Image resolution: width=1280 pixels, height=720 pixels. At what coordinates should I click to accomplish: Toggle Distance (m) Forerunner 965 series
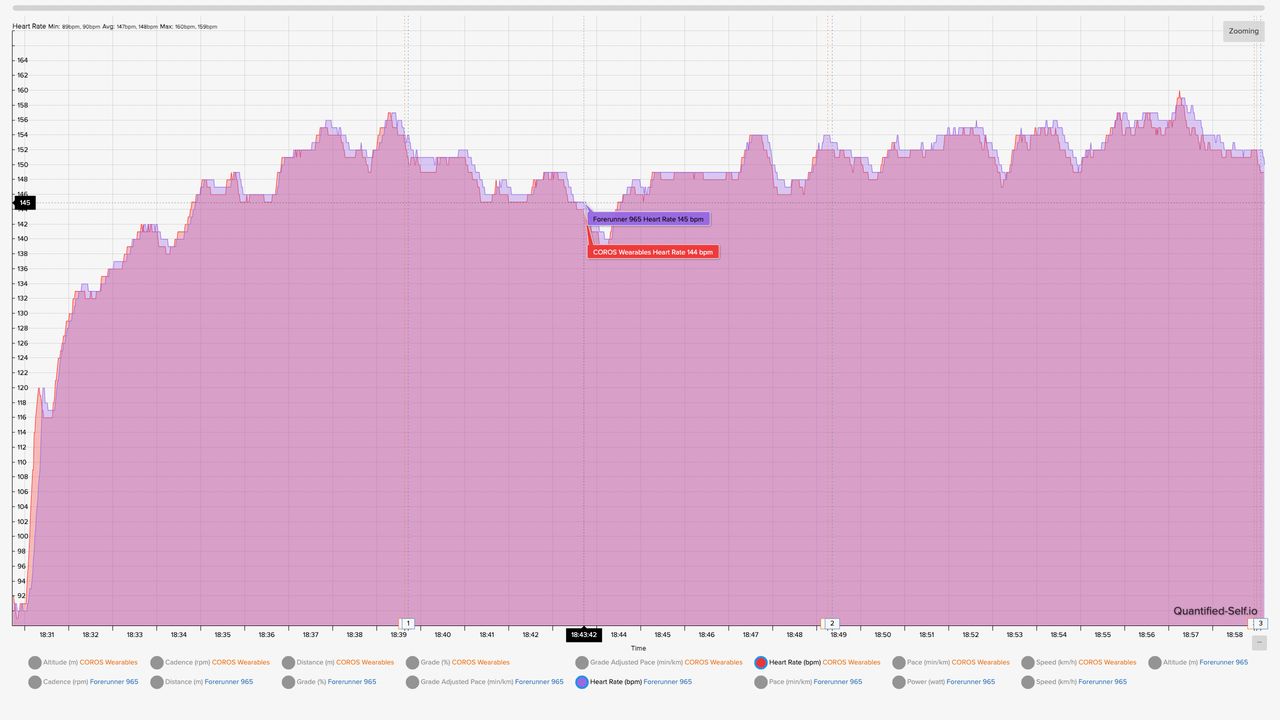click(x=202, y=682)
